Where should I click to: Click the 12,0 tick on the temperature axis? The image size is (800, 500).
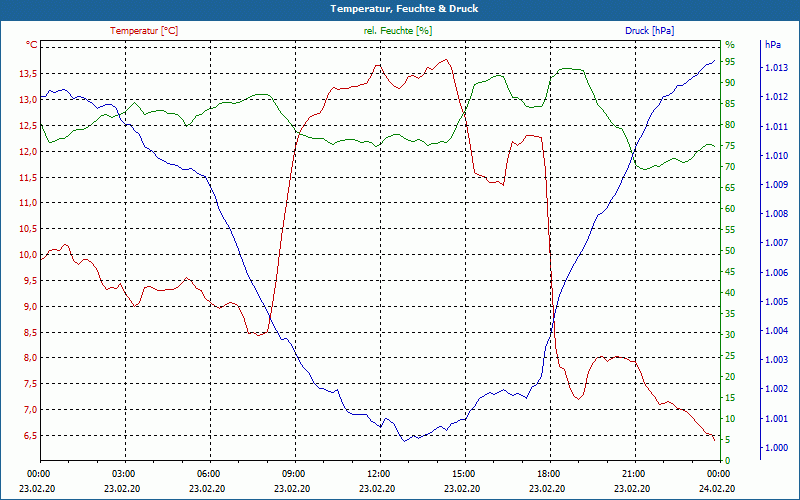tap(28, 152)
